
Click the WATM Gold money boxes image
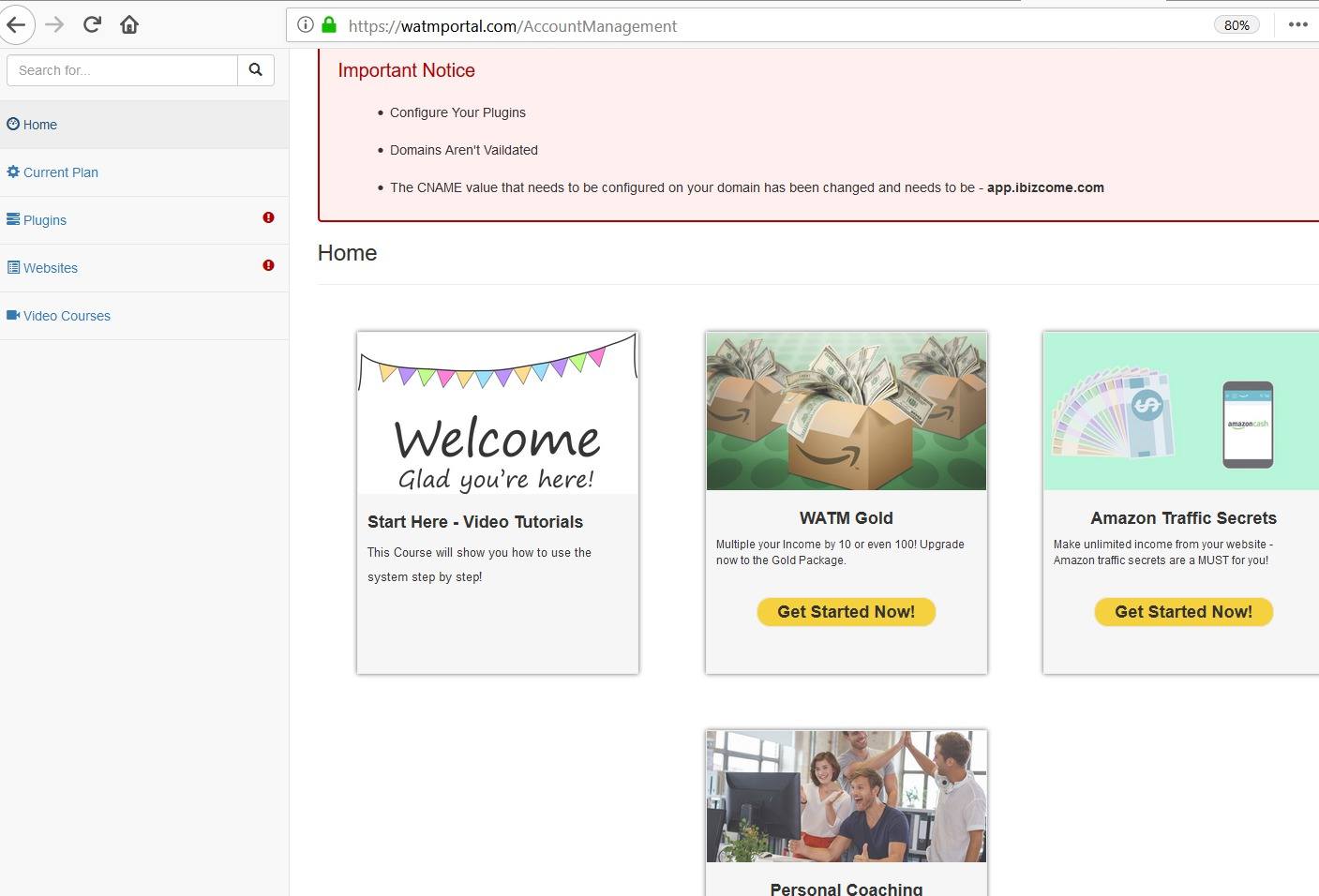(847, 411)
